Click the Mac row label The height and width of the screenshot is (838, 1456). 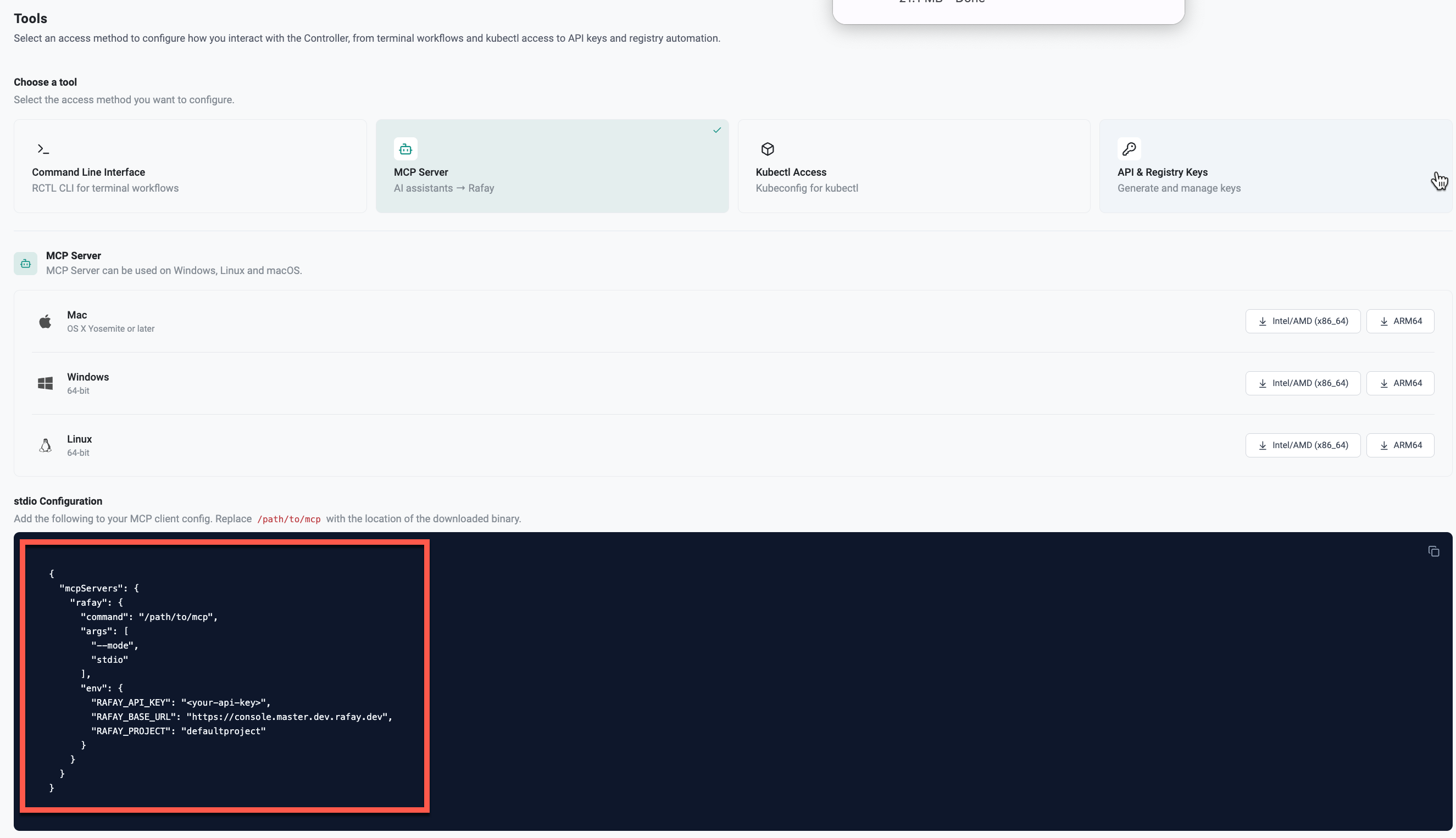(x=76, y=315)
